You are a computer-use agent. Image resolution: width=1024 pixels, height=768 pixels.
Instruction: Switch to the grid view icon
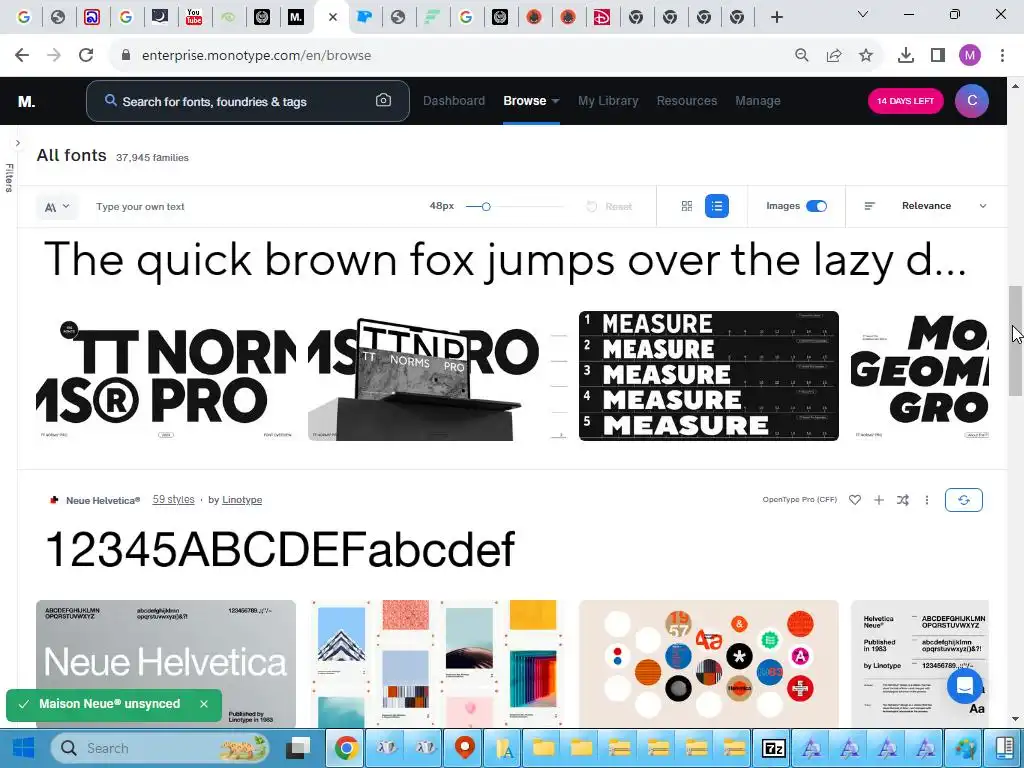click(686, 206)
